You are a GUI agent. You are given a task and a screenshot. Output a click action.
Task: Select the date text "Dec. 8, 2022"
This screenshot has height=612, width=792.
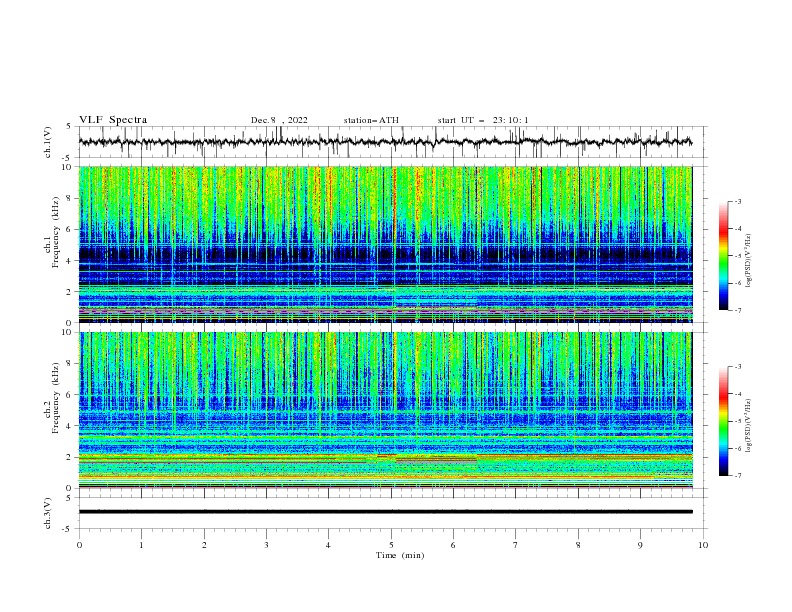tap(279, 120)
